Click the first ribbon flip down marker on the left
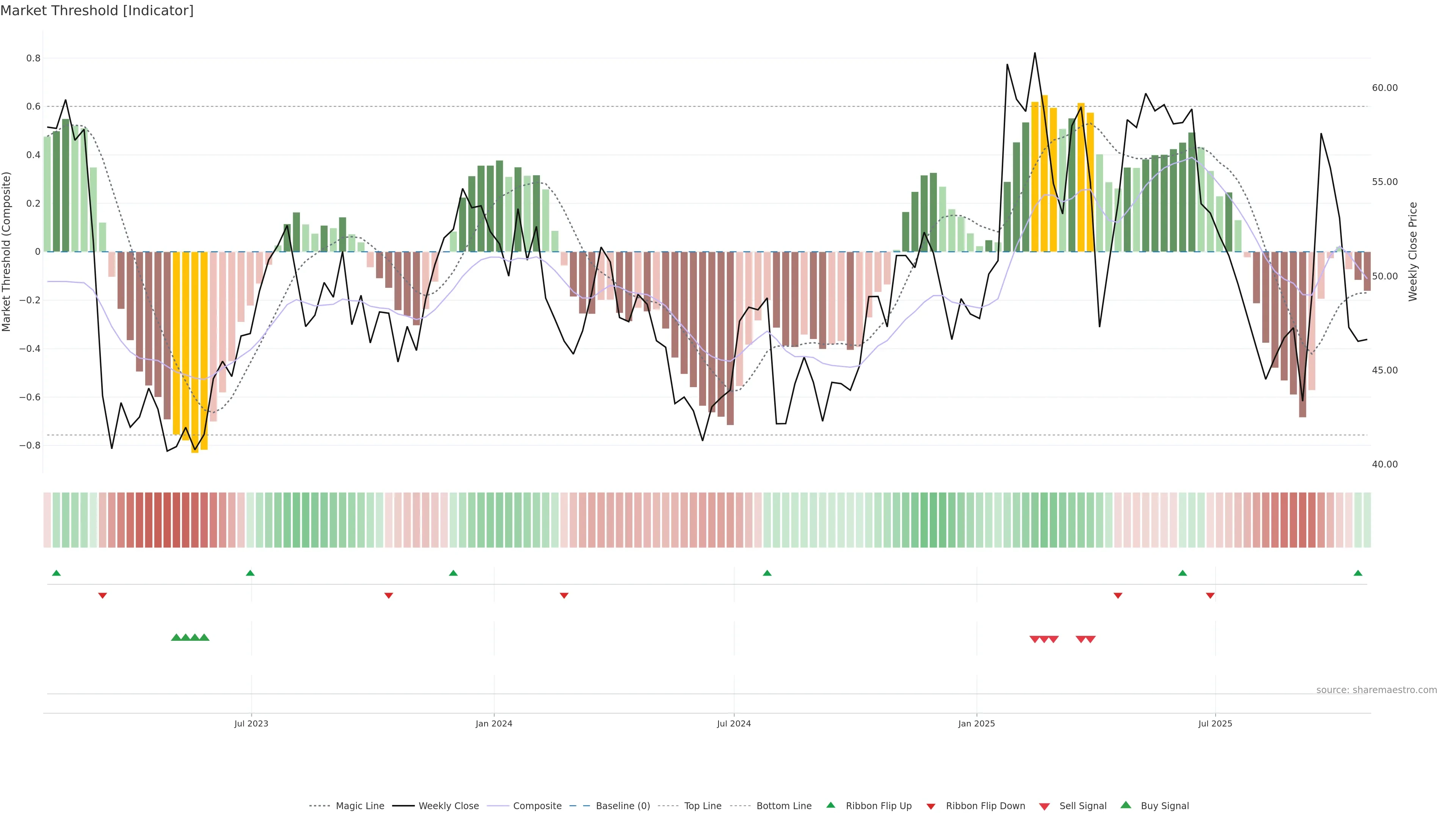Image resolution: width=1456 pixels, height=819 pixels. point(102,596)
